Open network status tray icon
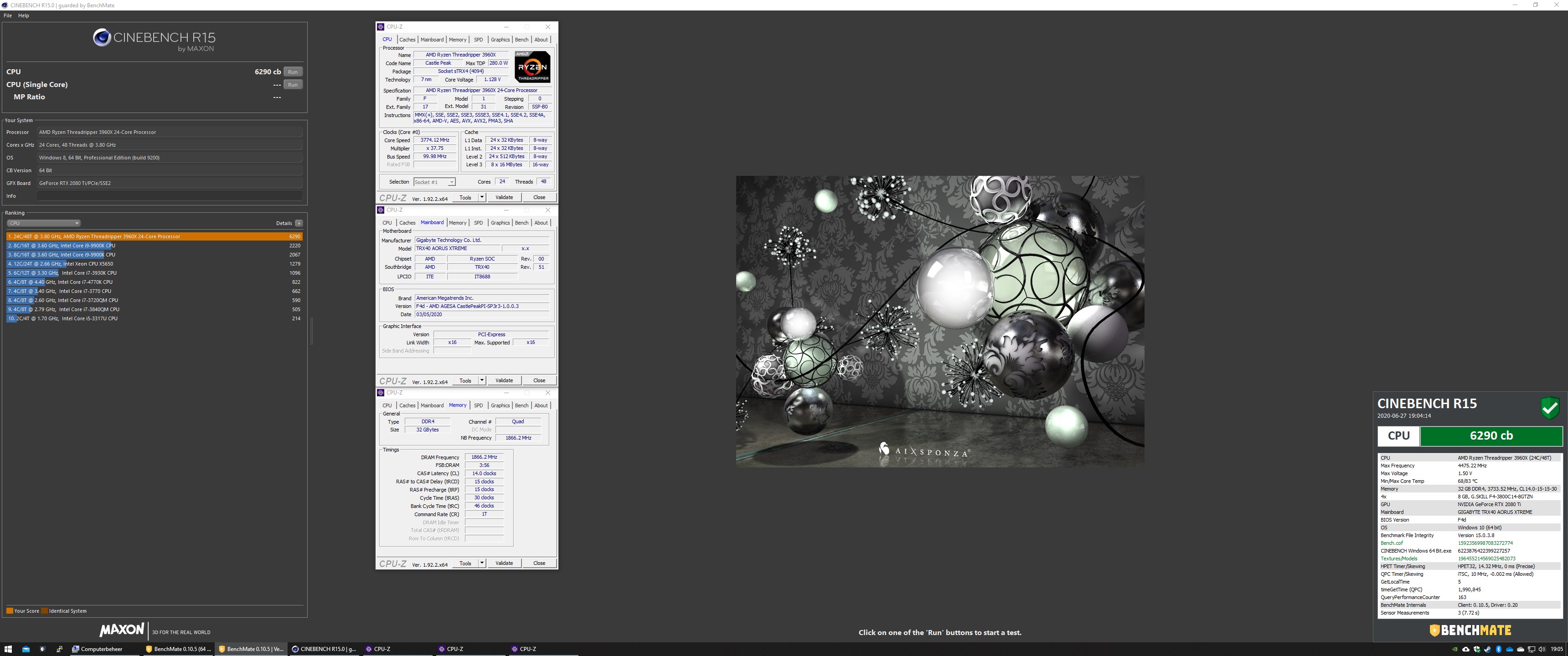 pyautogui.click(x=1532, y=649)
